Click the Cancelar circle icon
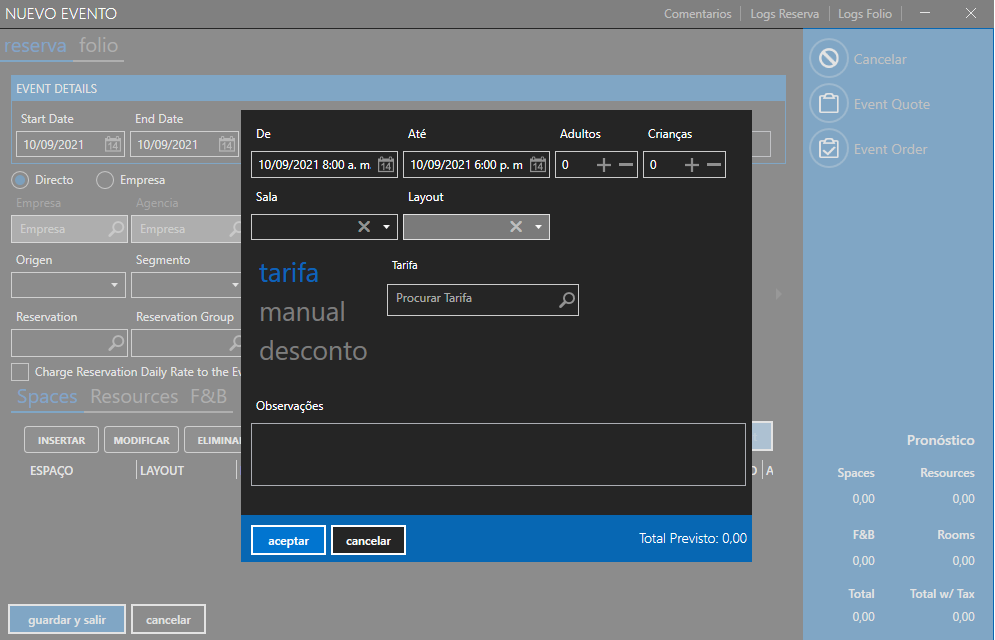The width and height of the screenshot is (995, 640). [828, 59]
